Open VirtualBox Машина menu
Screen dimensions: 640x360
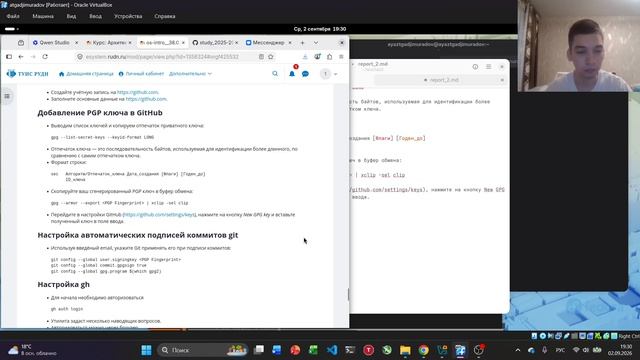click(x=43, y=16)
